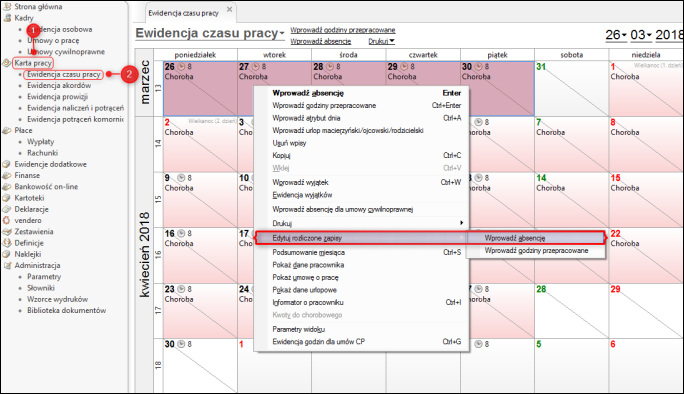The height and width of the screenshot is (394, 684).
Task: Click the Zestawienia section icon
Action: point(7,232)
